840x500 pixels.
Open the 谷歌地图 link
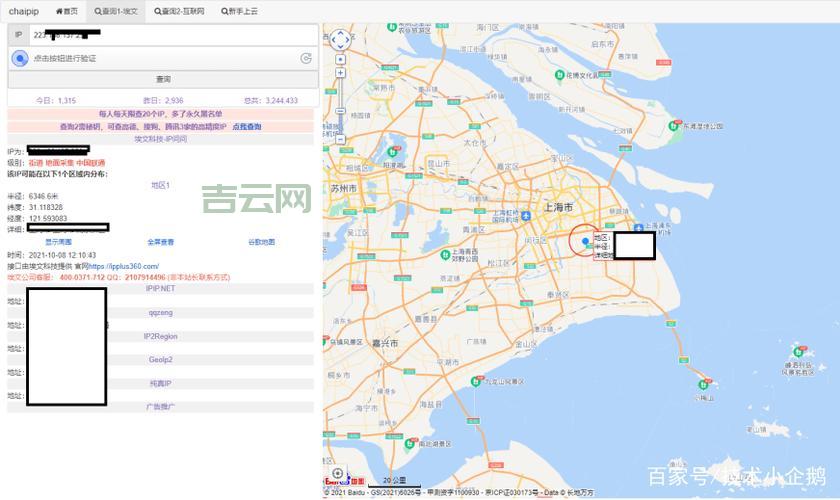(261, 242)
